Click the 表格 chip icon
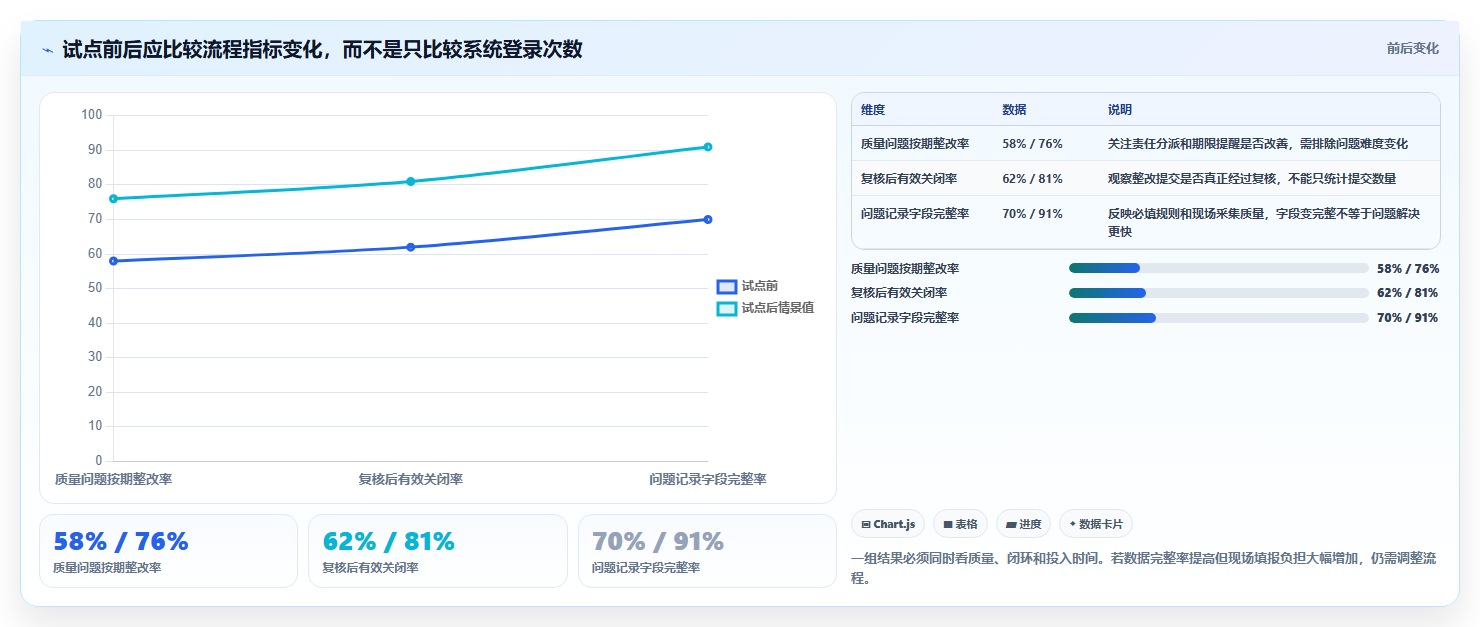The height and width of the screenshot is (627, 1480). pyautogui.click(x=948, y=524)
